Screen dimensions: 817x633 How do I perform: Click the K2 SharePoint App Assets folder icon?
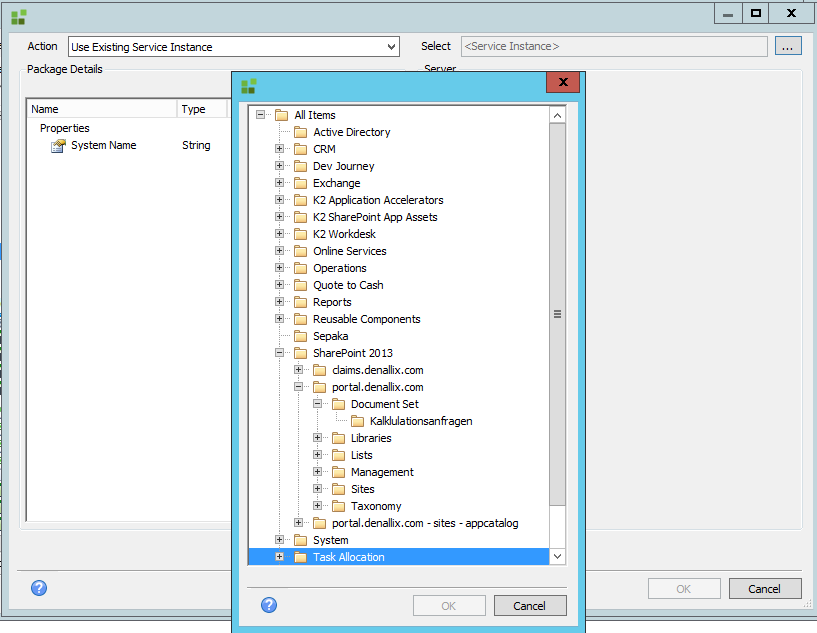[300, 217]
